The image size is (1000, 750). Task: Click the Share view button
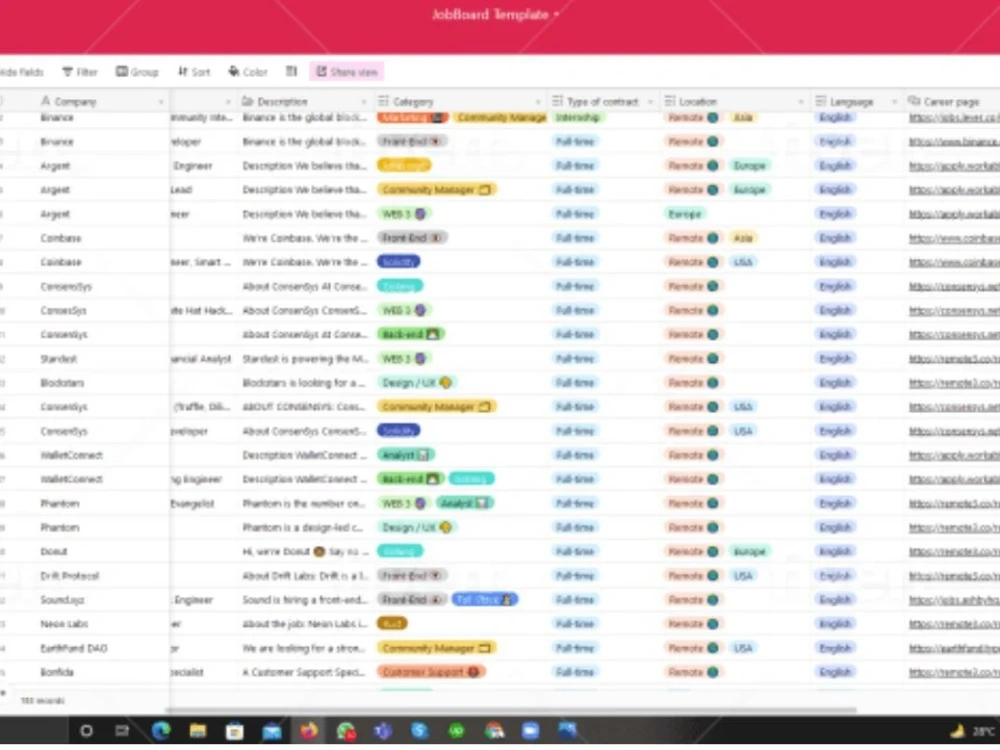tap(346, 72)
